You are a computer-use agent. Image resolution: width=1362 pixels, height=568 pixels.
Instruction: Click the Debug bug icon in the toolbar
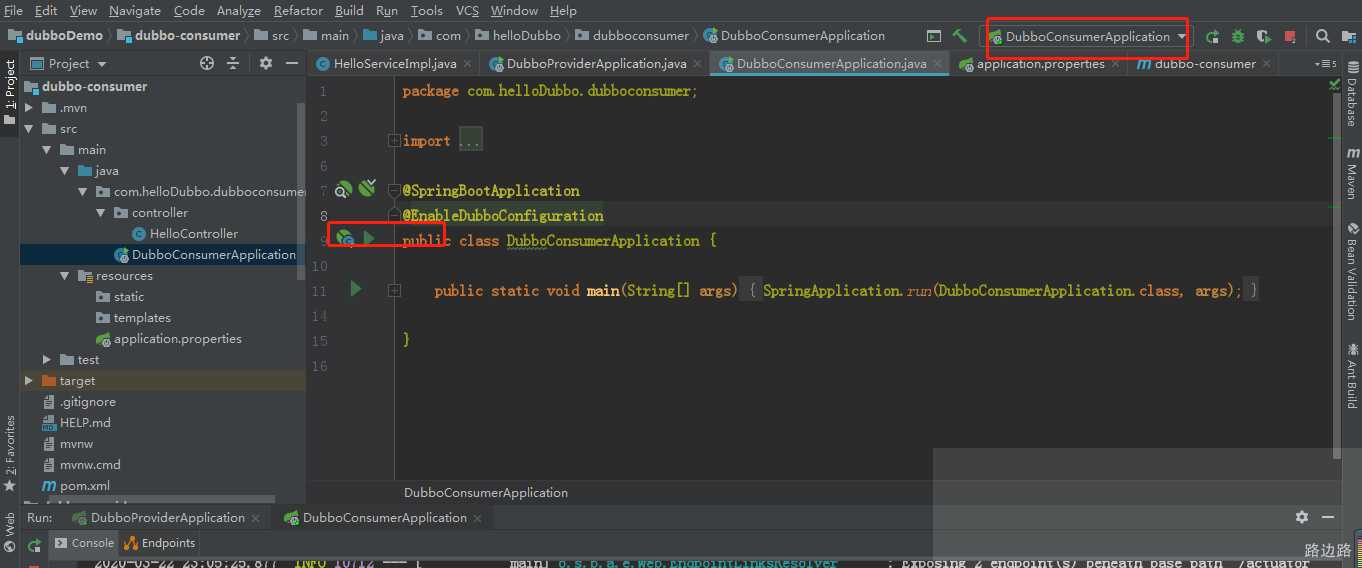1238,36
